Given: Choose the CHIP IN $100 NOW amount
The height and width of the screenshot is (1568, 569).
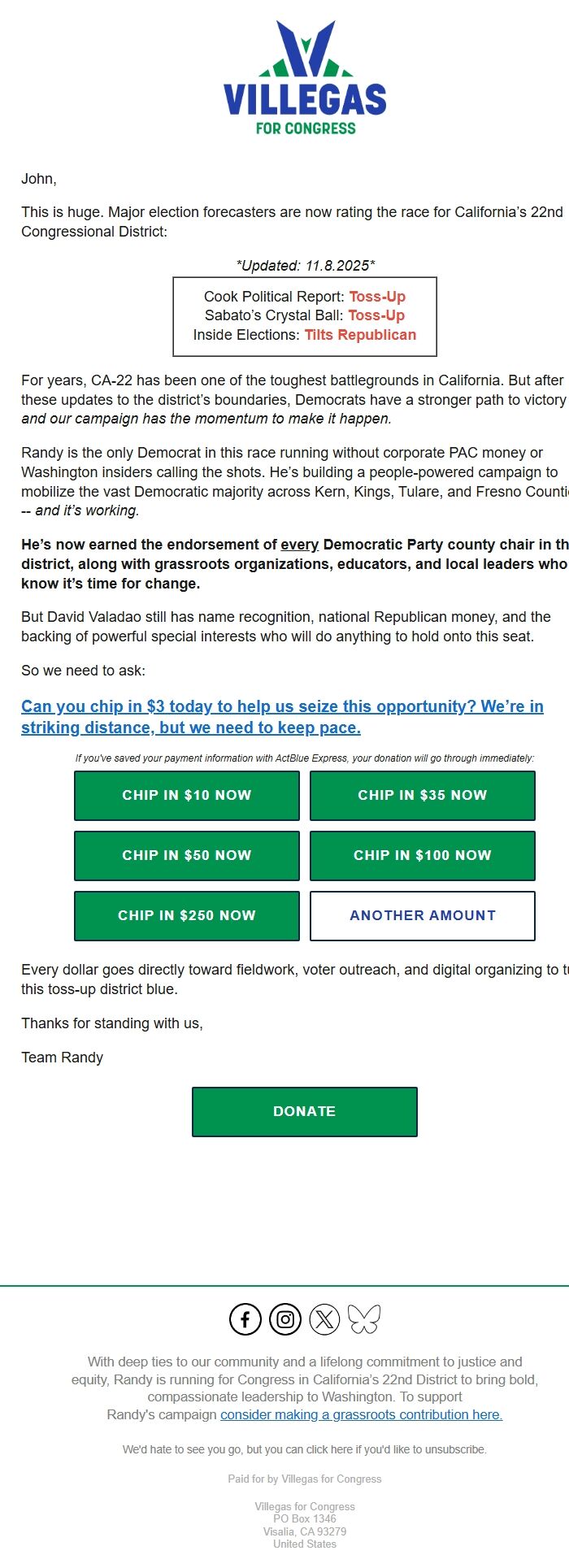Looking at the screenshot, I should [x=422, y=855].
